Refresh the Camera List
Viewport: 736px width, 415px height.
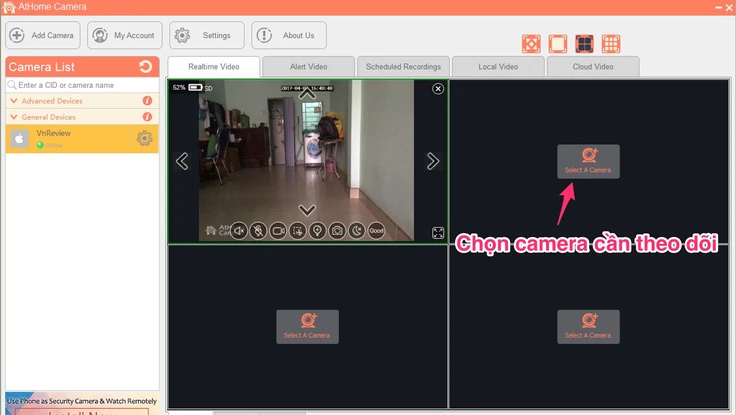[146, 67]
